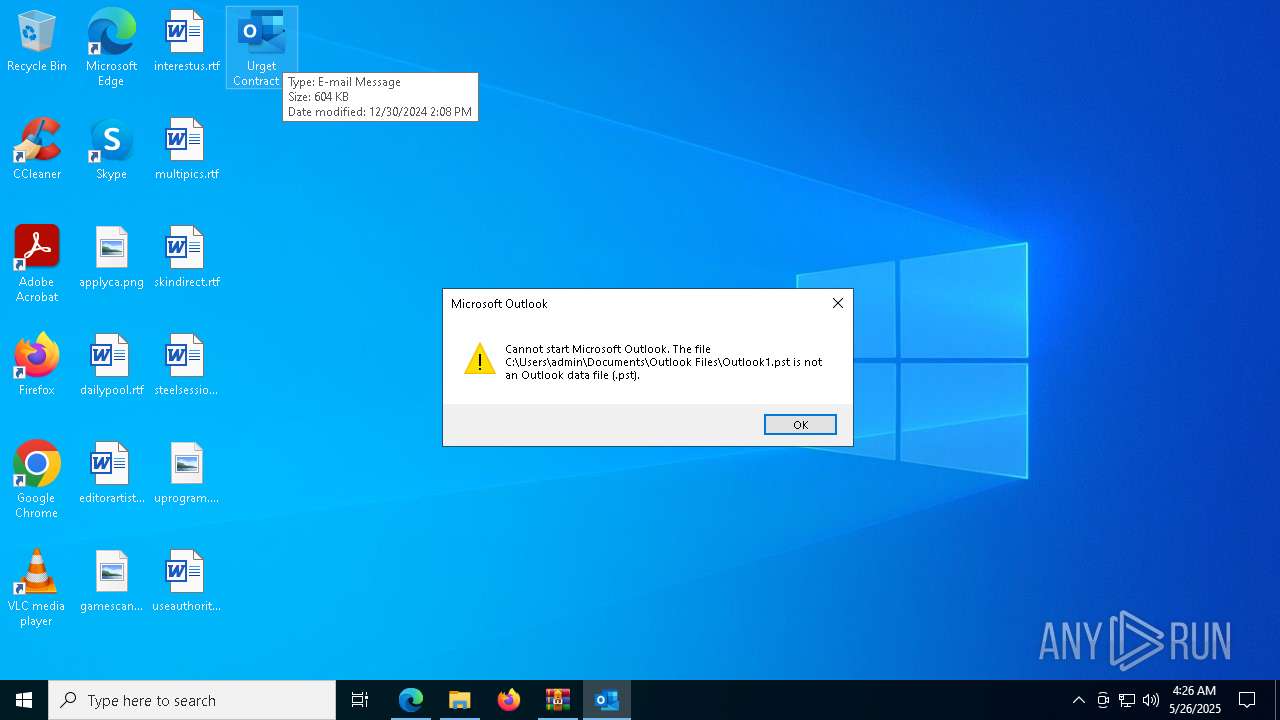
Task: Select the CCleaner desktop shortcut
Action: coord(37,149)
